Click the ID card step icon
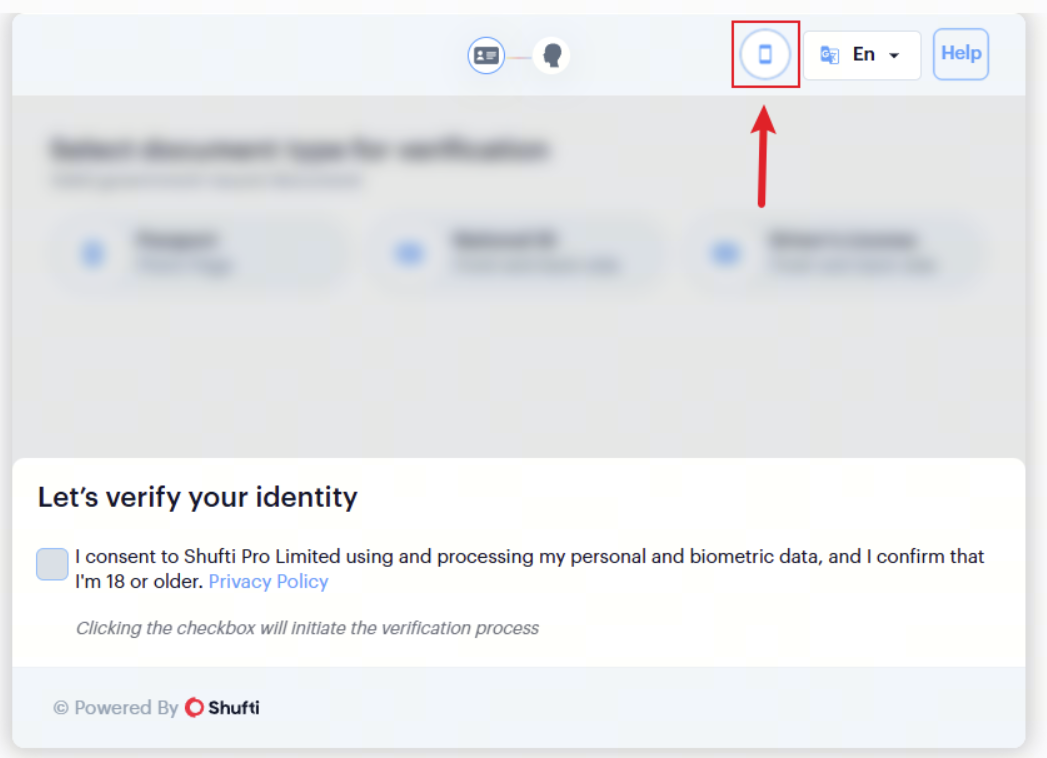Viewport: 1047px width, 758px height. [x=486, y=55]
